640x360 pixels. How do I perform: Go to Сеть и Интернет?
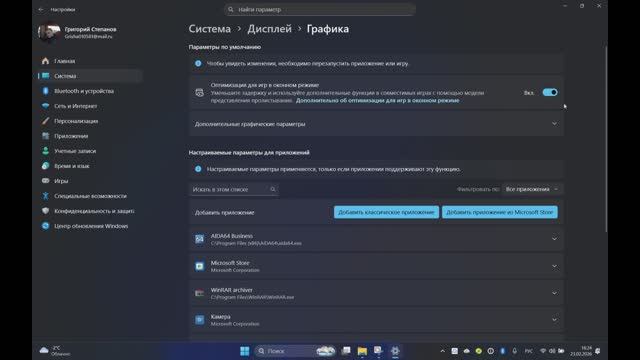click(x=76, y=106)
